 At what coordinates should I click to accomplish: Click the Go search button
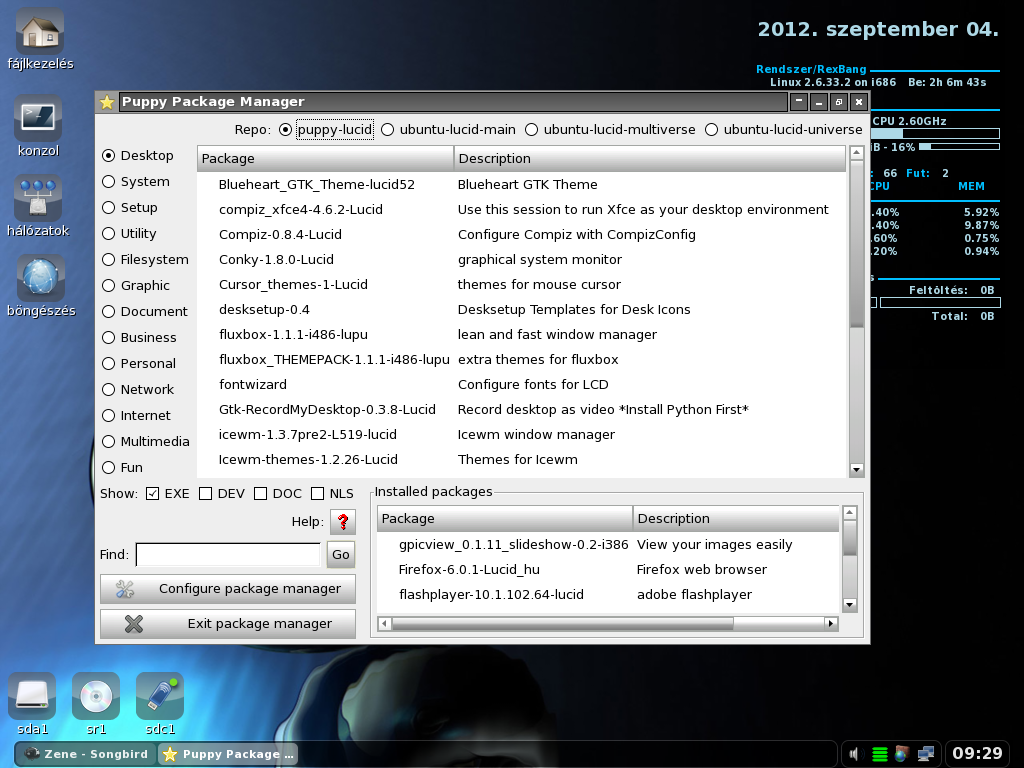(341, 554)
